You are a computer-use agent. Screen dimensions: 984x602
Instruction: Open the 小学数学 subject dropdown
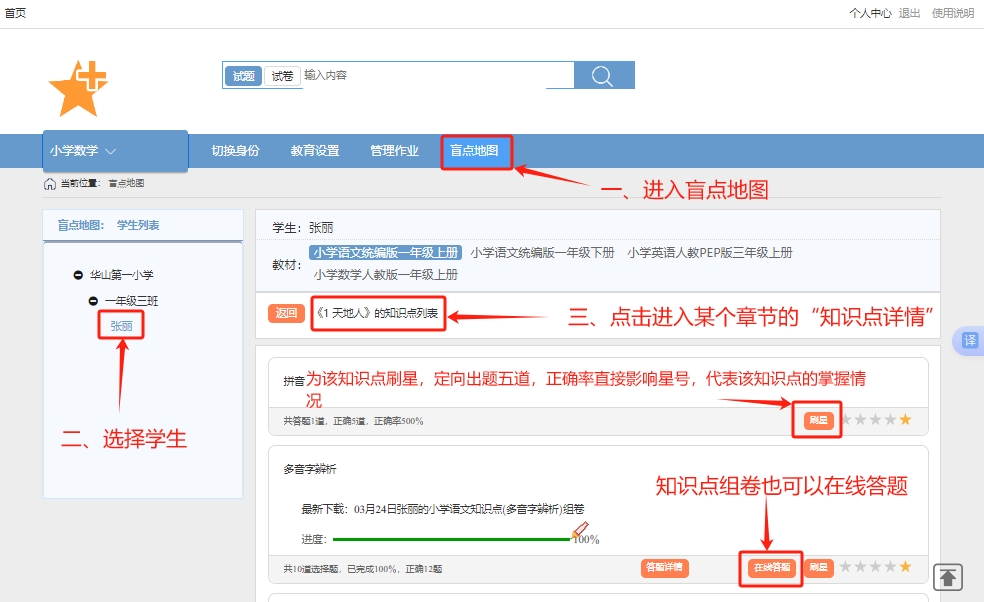[x=84, y=151]
